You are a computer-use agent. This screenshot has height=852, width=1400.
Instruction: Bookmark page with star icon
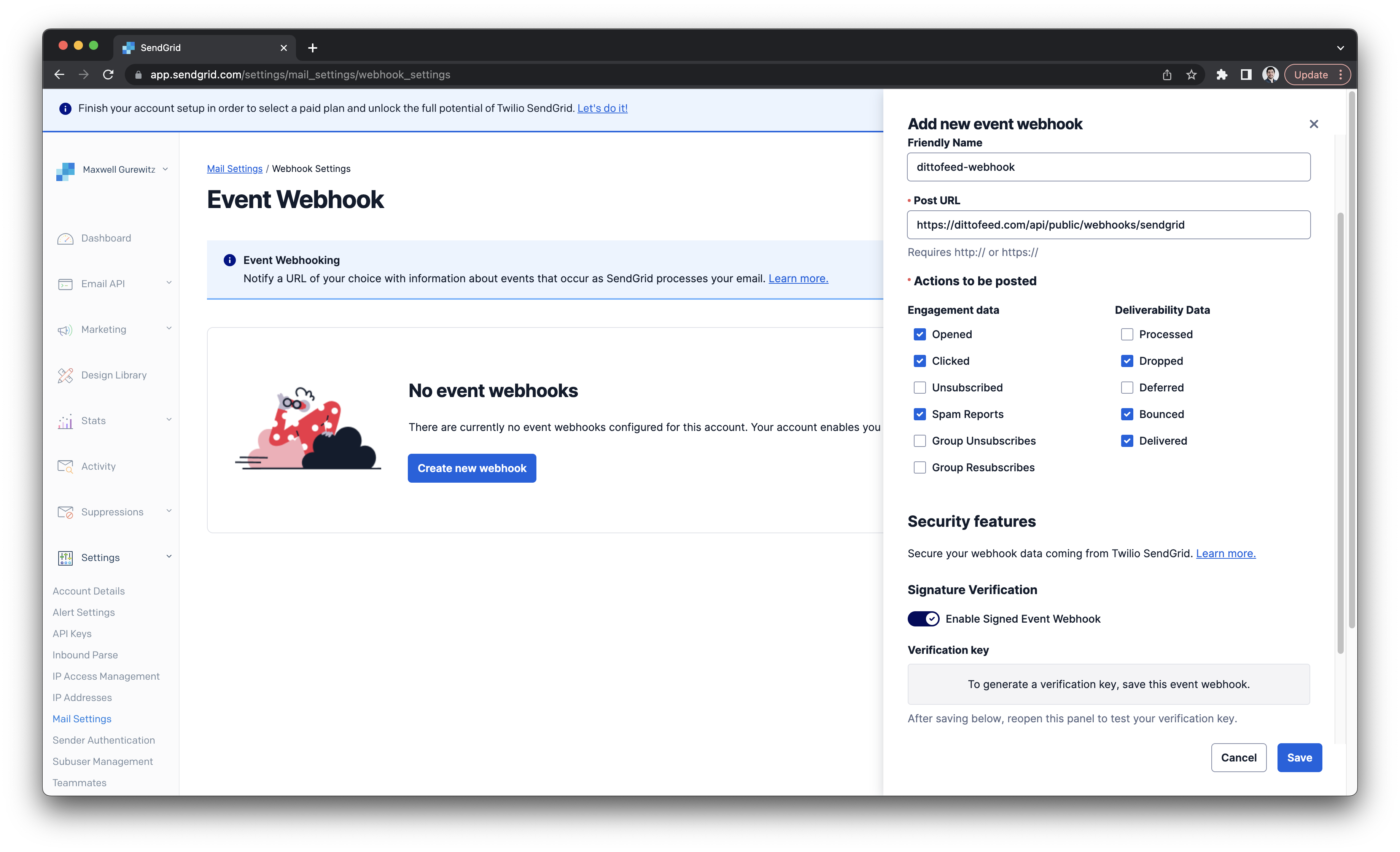click(x=1192, y=75)
